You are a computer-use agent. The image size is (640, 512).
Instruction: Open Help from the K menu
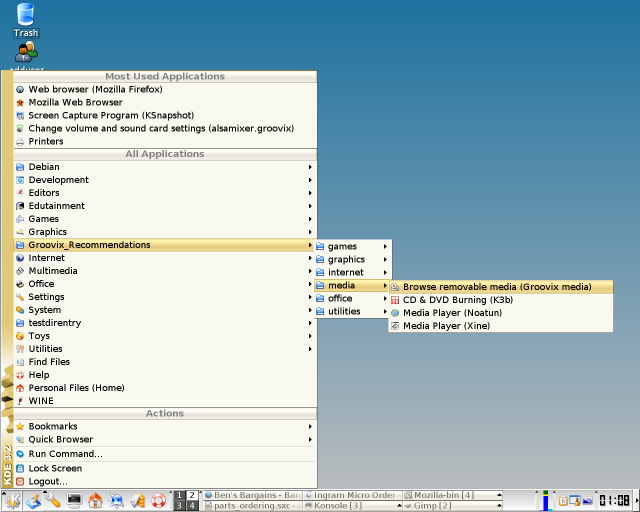pyautogui.click(x=165, y=375)
